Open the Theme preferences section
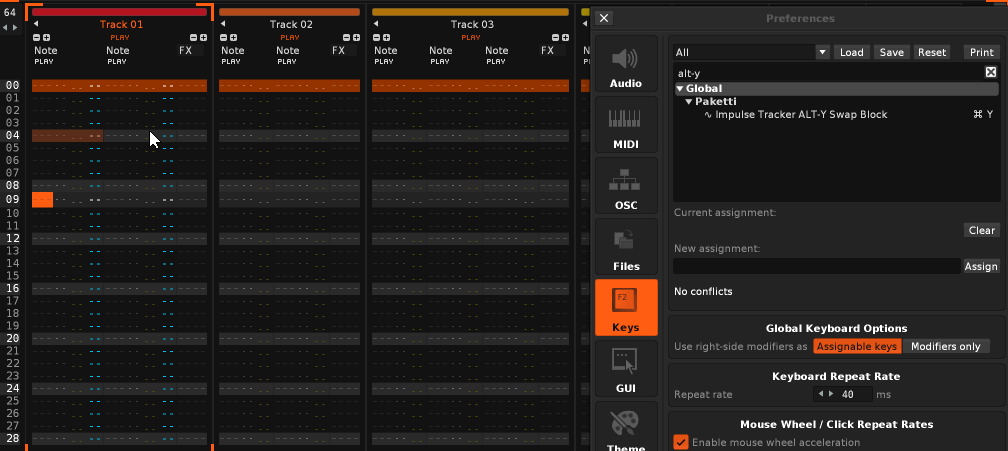1008x451 pixels. click(626, 427)
